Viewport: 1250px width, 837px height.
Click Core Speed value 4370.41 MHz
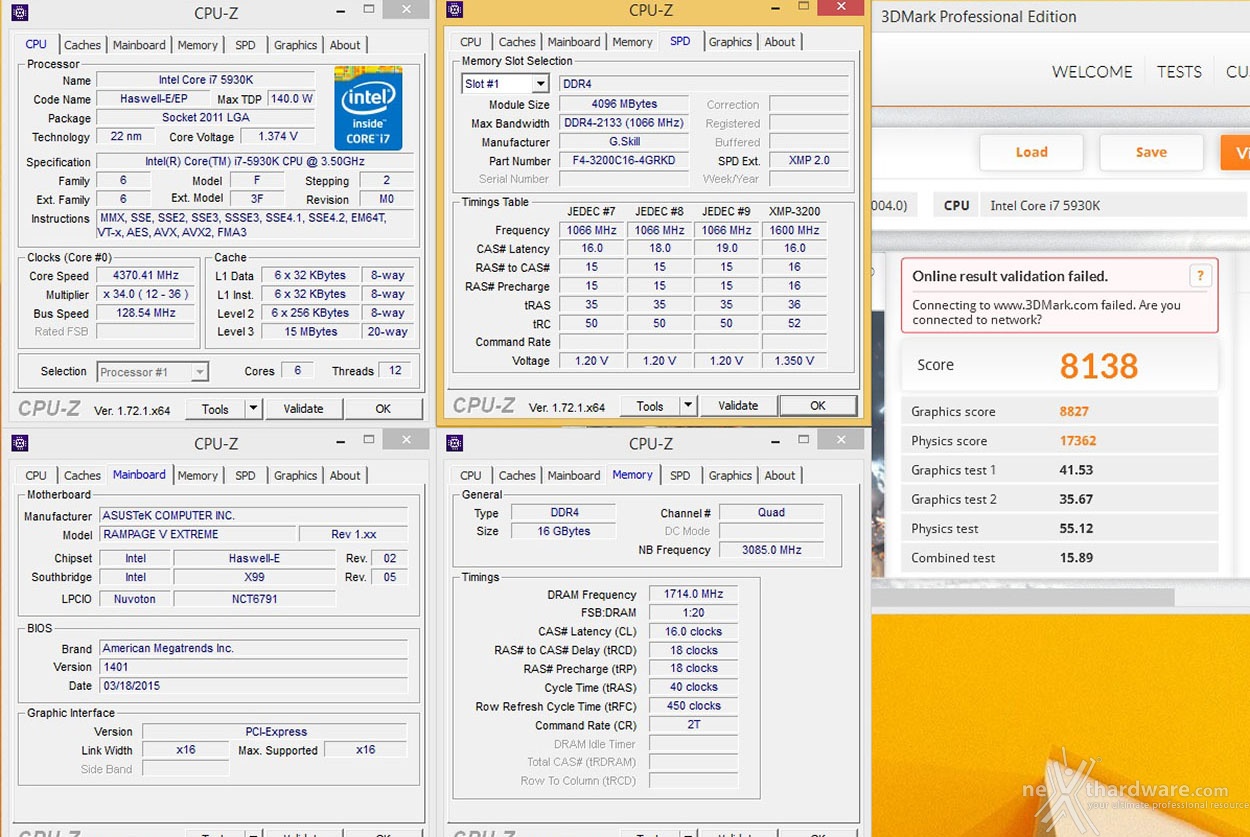[146, 276]
